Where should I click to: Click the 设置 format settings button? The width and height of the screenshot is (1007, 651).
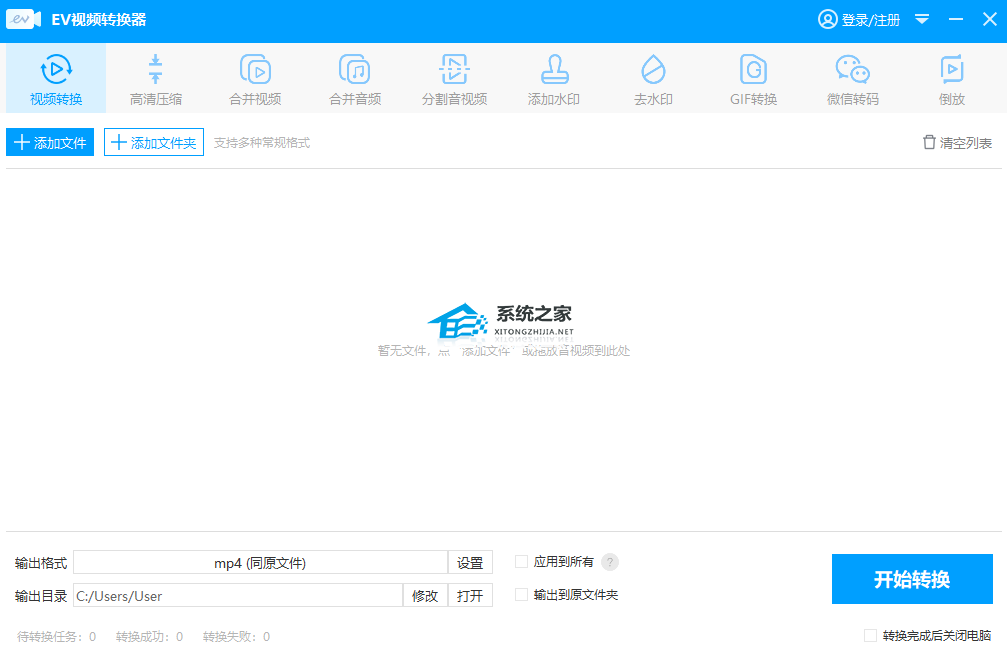pyautogui.click(x=470, y=562)
